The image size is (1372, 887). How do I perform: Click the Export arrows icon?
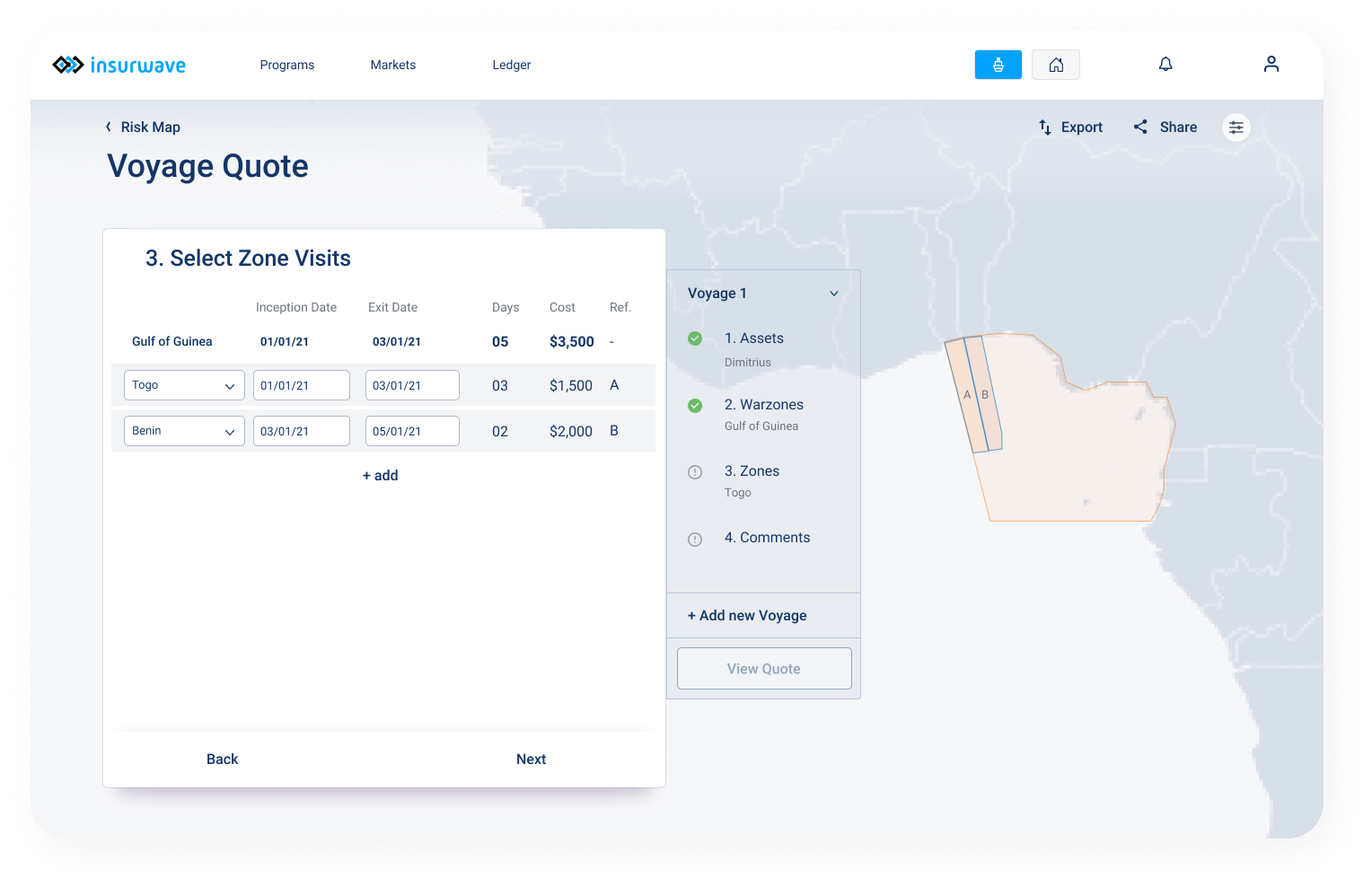coord(1045,127)
